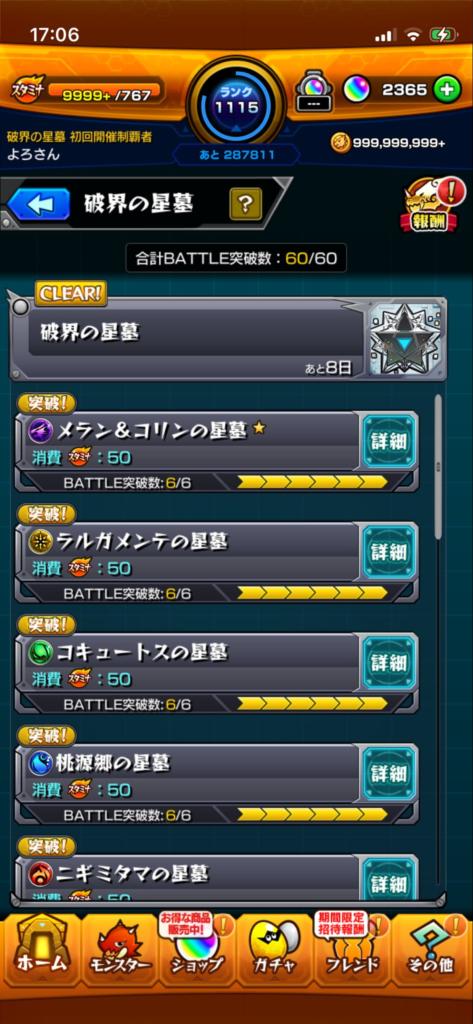Screen dimensions: 473x1024
Task: Tap the gold coin icon beside 999,999,999+
Action: click(340, 142)
